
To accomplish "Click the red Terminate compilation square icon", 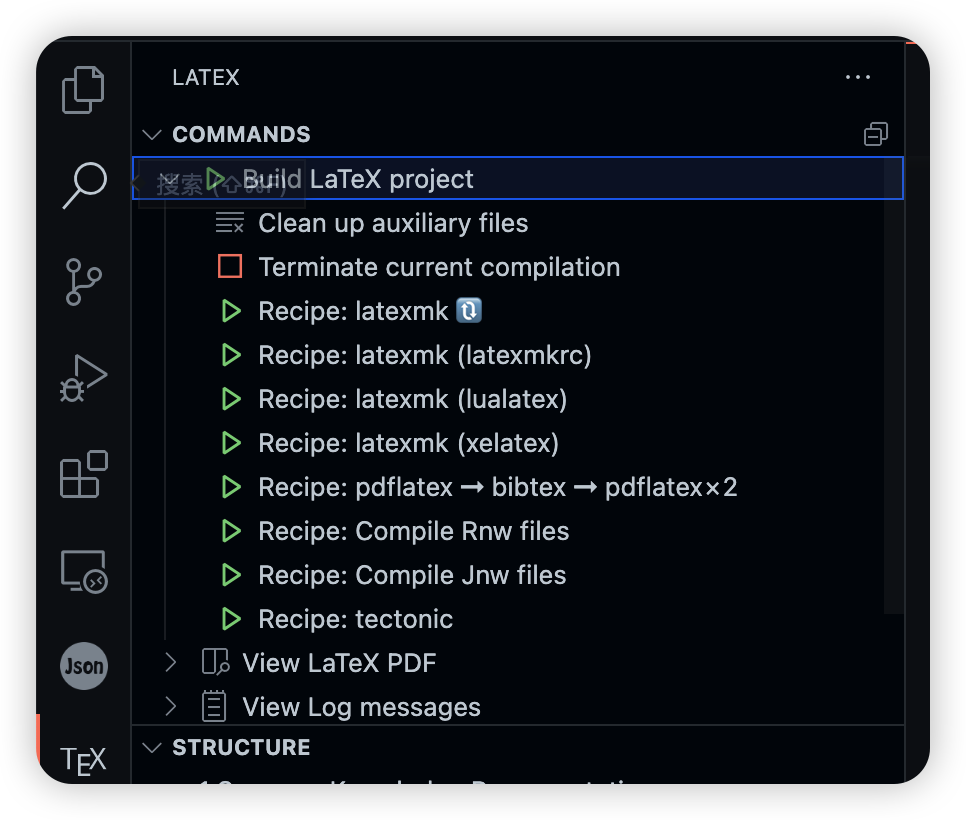I will tap(229, 267).
